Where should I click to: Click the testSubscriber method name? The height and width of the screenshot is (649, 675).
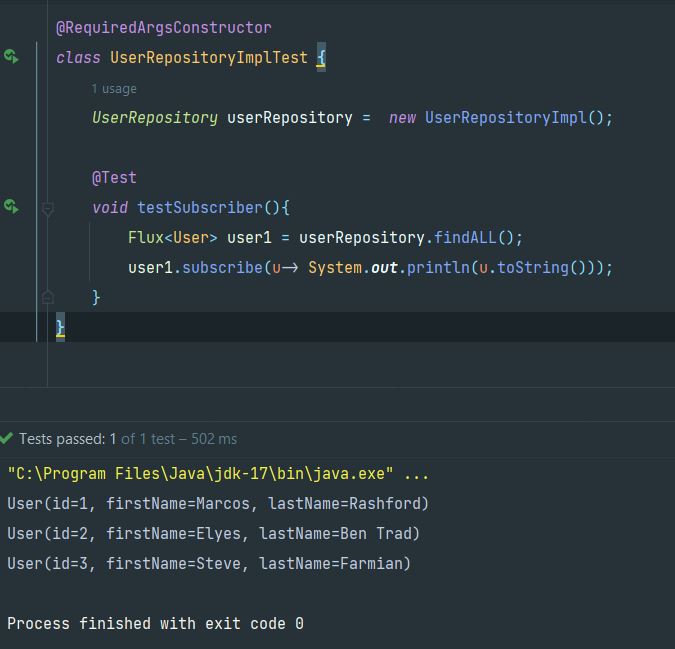[200, 207]
